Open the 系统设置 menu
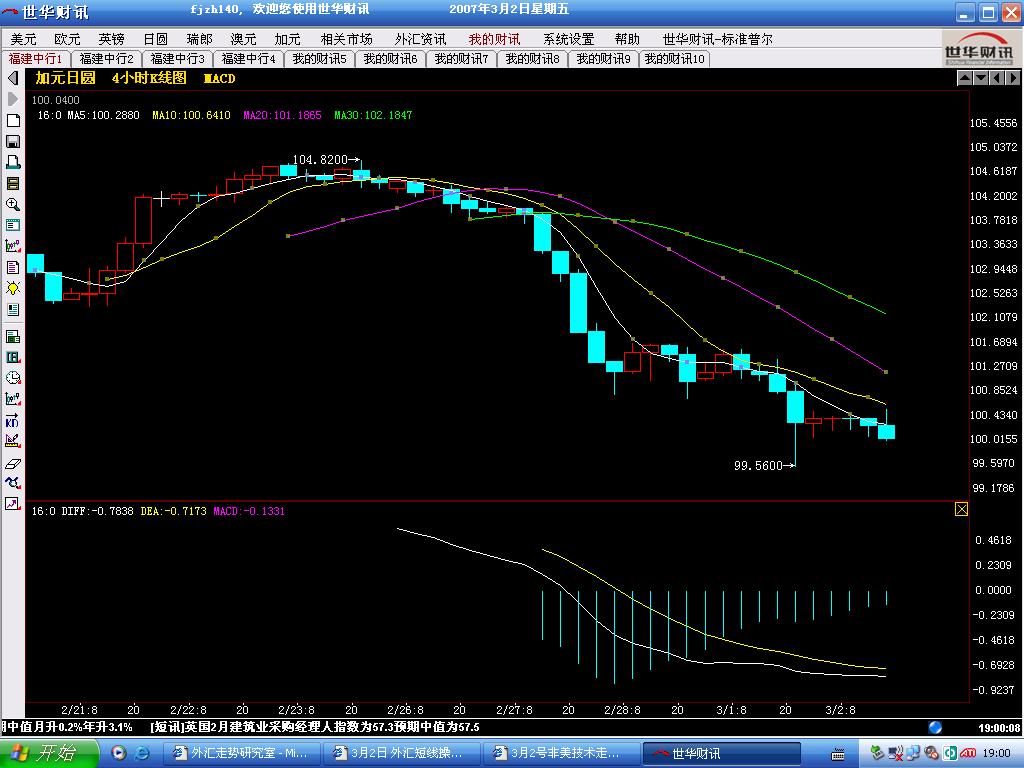The width and height of the screenshot is (1024, 768). [569, 39]
